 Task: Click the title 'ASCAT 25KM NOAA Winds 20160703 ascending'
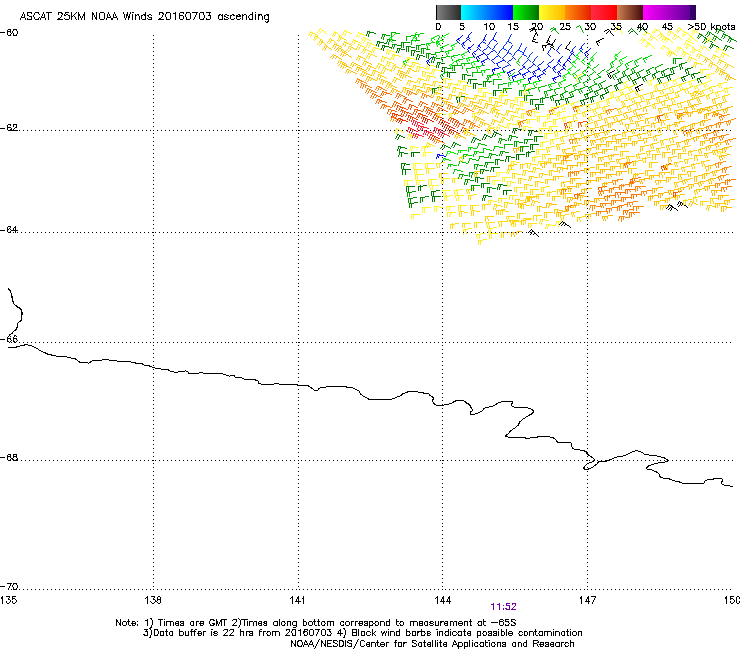[x=144, y=17]
